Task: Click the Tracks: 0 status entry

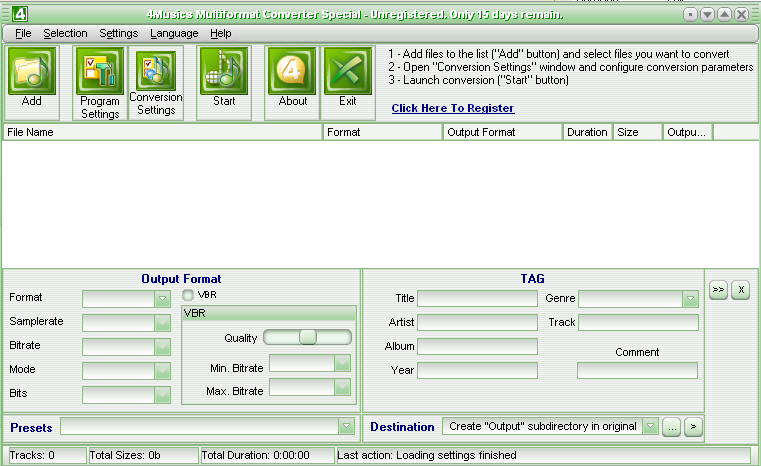Action: 46,455
